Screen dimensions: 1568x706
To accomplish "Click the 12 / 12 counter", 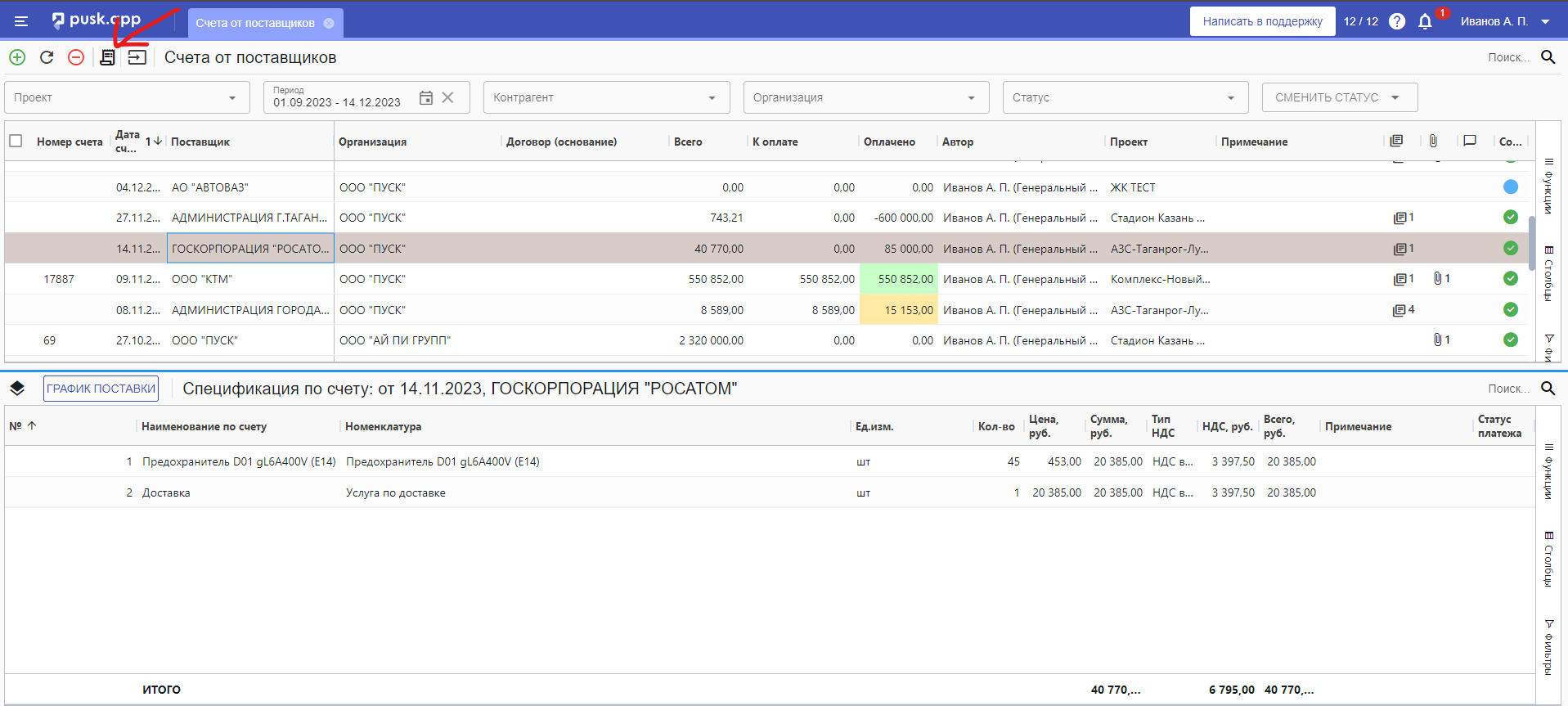I will tap(1361, 21).
